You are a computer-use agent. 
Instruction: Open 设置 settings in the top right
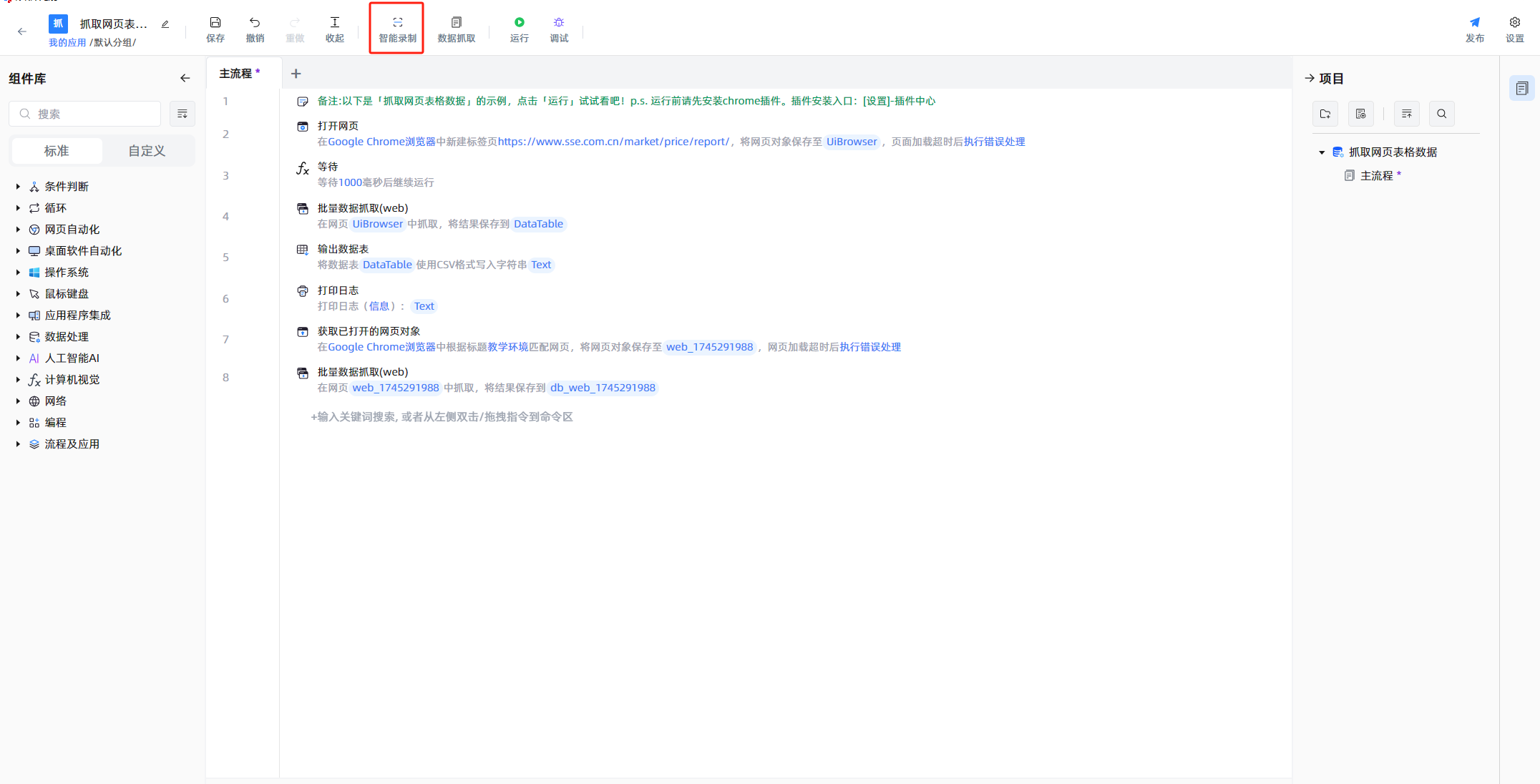(x=1515, y=29)
